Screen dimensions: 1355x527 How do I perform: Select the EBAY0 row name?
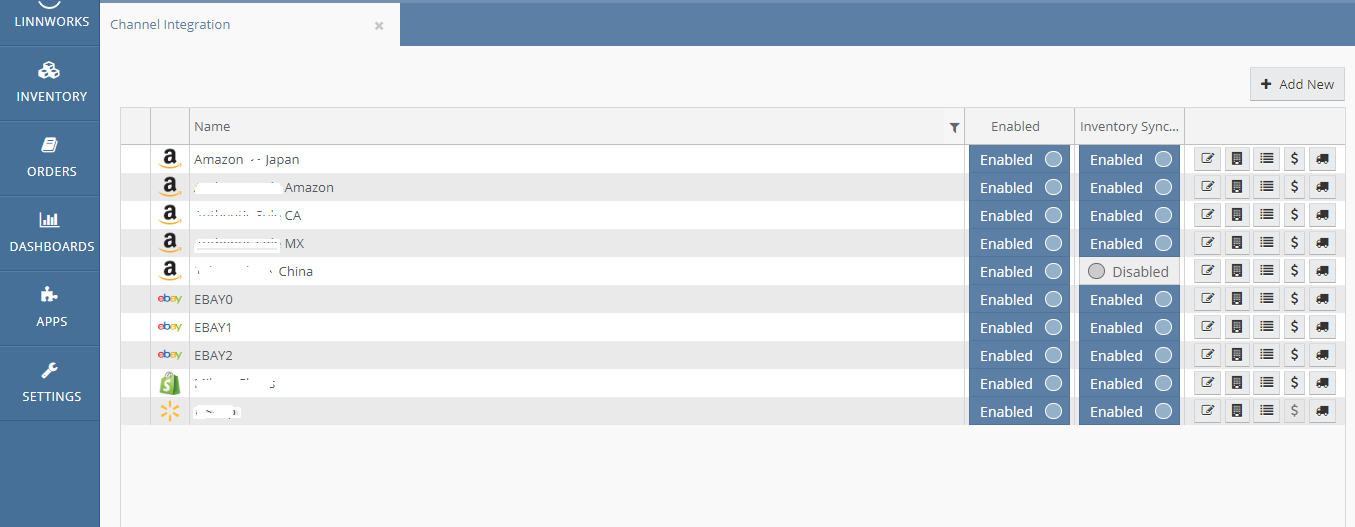click(213, 299)
